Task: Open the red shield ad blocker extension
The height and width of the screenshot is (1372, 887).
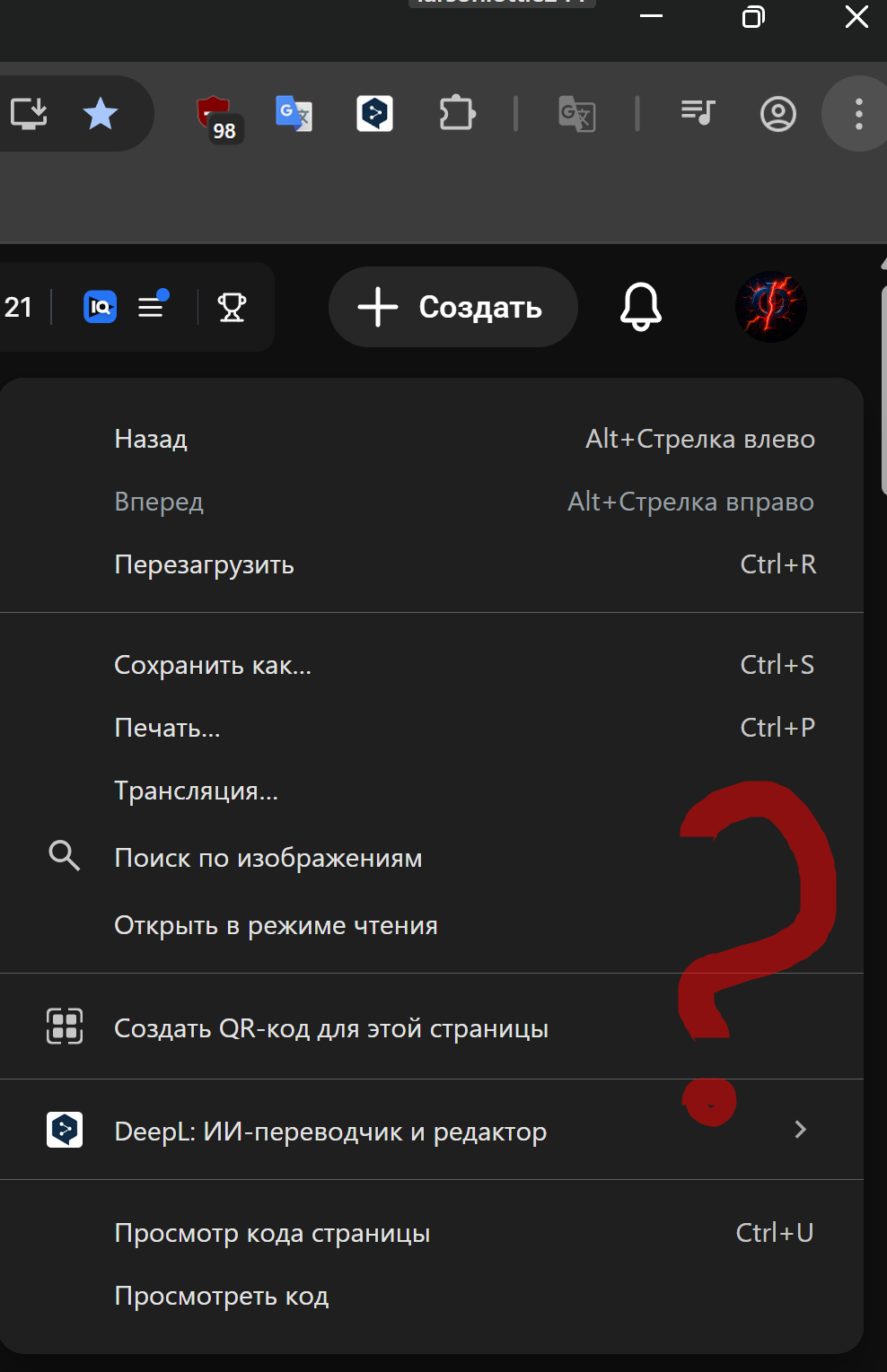Action: [x=215, y=116]
